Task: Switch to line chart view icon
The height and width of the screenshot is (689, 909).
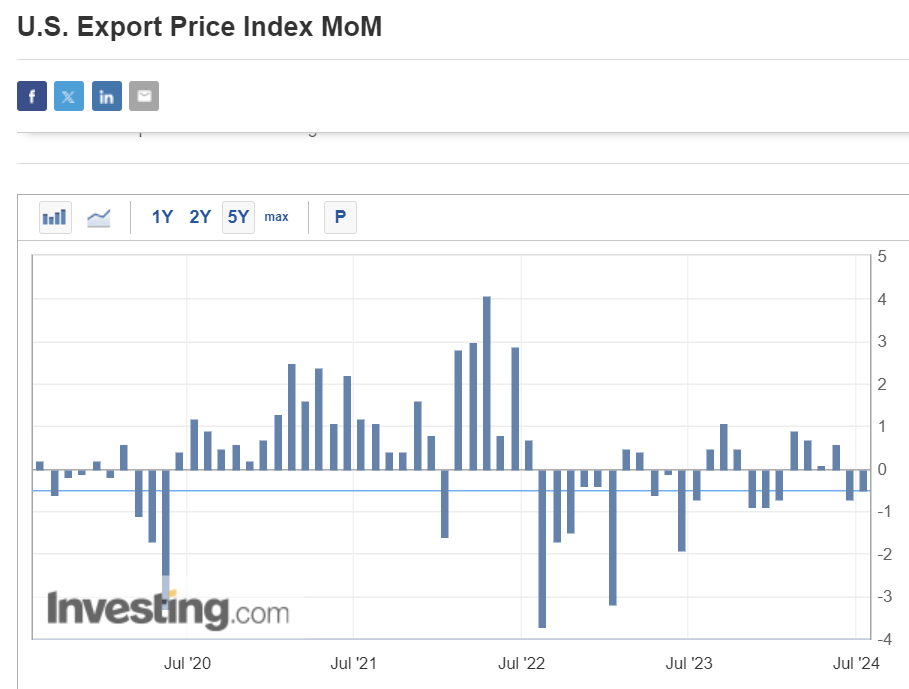Action: pos(98,216)
